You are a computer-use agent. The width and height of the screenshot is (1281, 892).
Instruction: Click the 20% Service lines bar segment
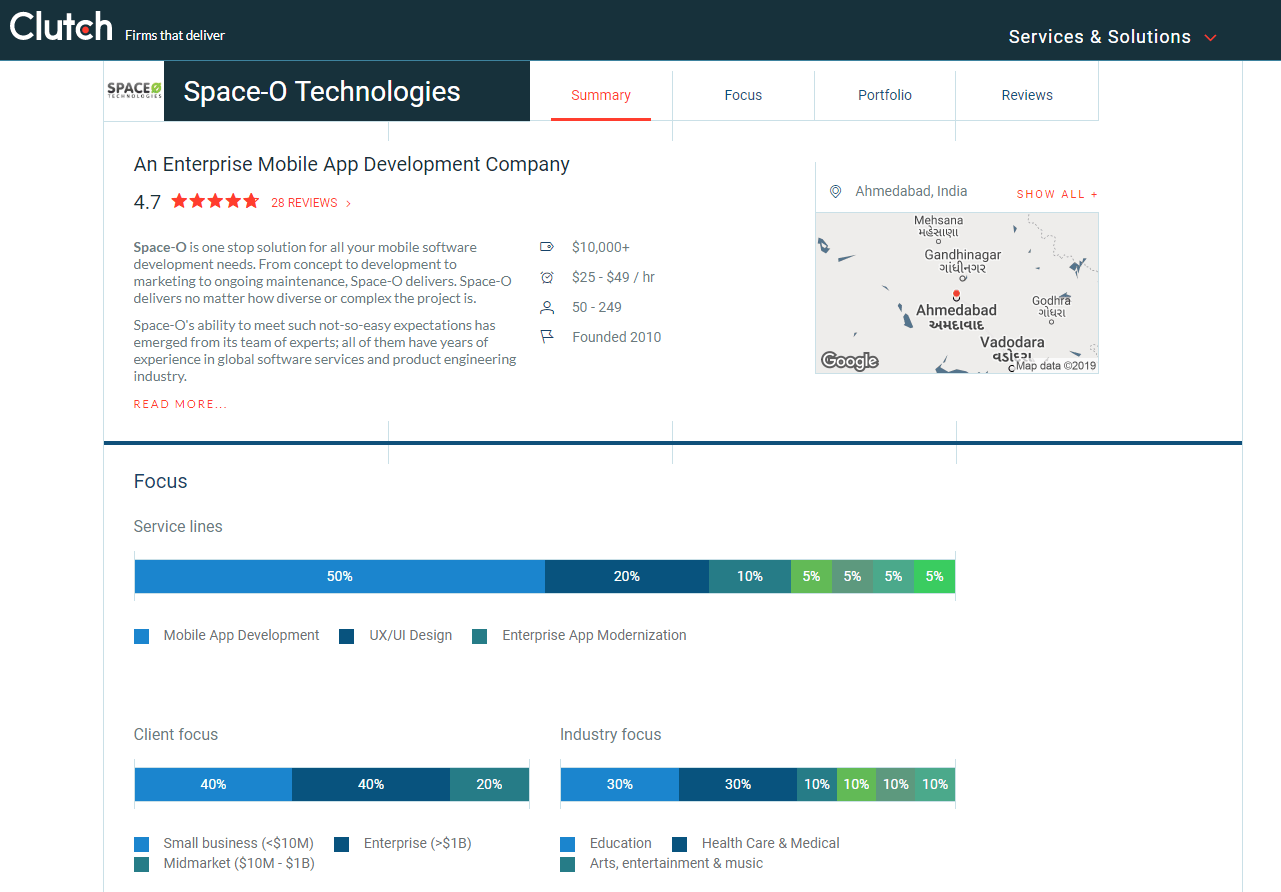pyautogui.click(x=627, y=576)
